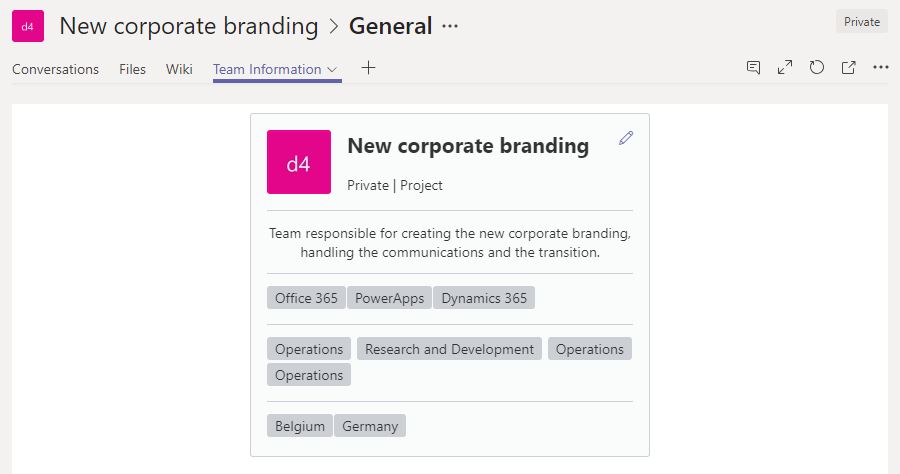Click the Private label button
900x474 pixels.
tap(862, 22)
